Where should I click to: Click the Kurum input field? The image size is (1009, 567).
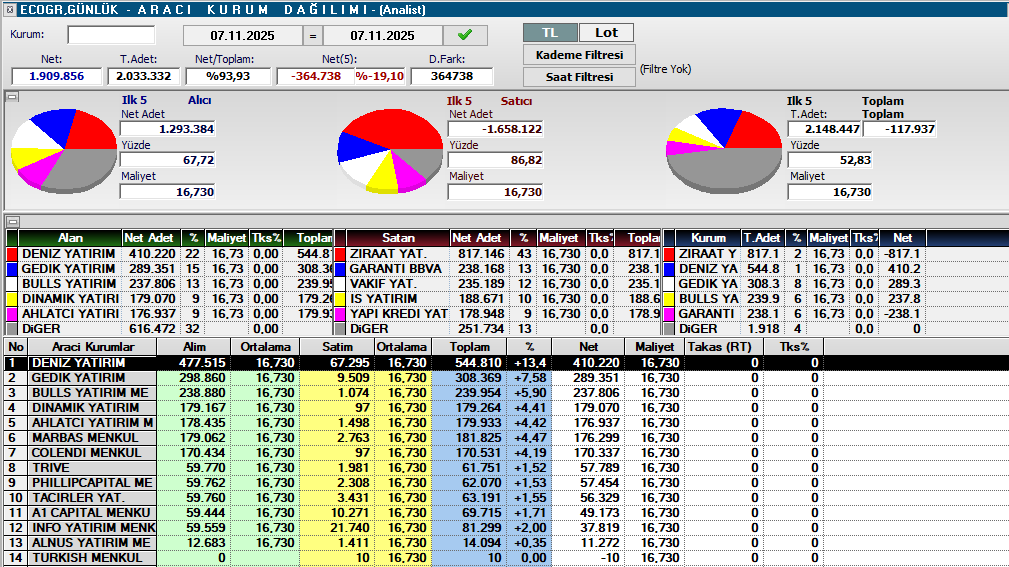point(111,35)
